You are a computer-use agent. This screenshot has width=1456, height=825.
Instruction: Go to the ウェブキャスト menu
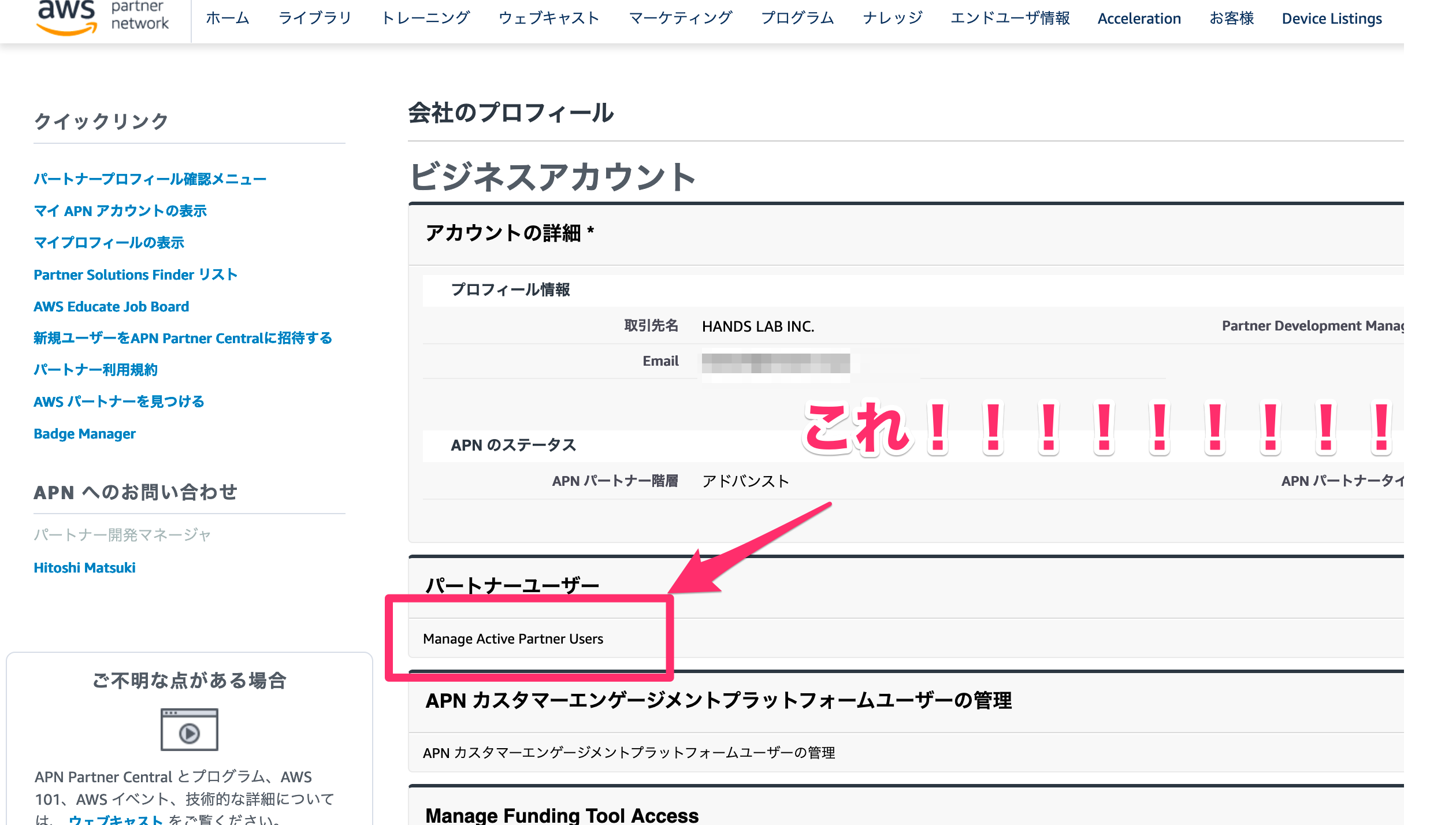[549, 18]
